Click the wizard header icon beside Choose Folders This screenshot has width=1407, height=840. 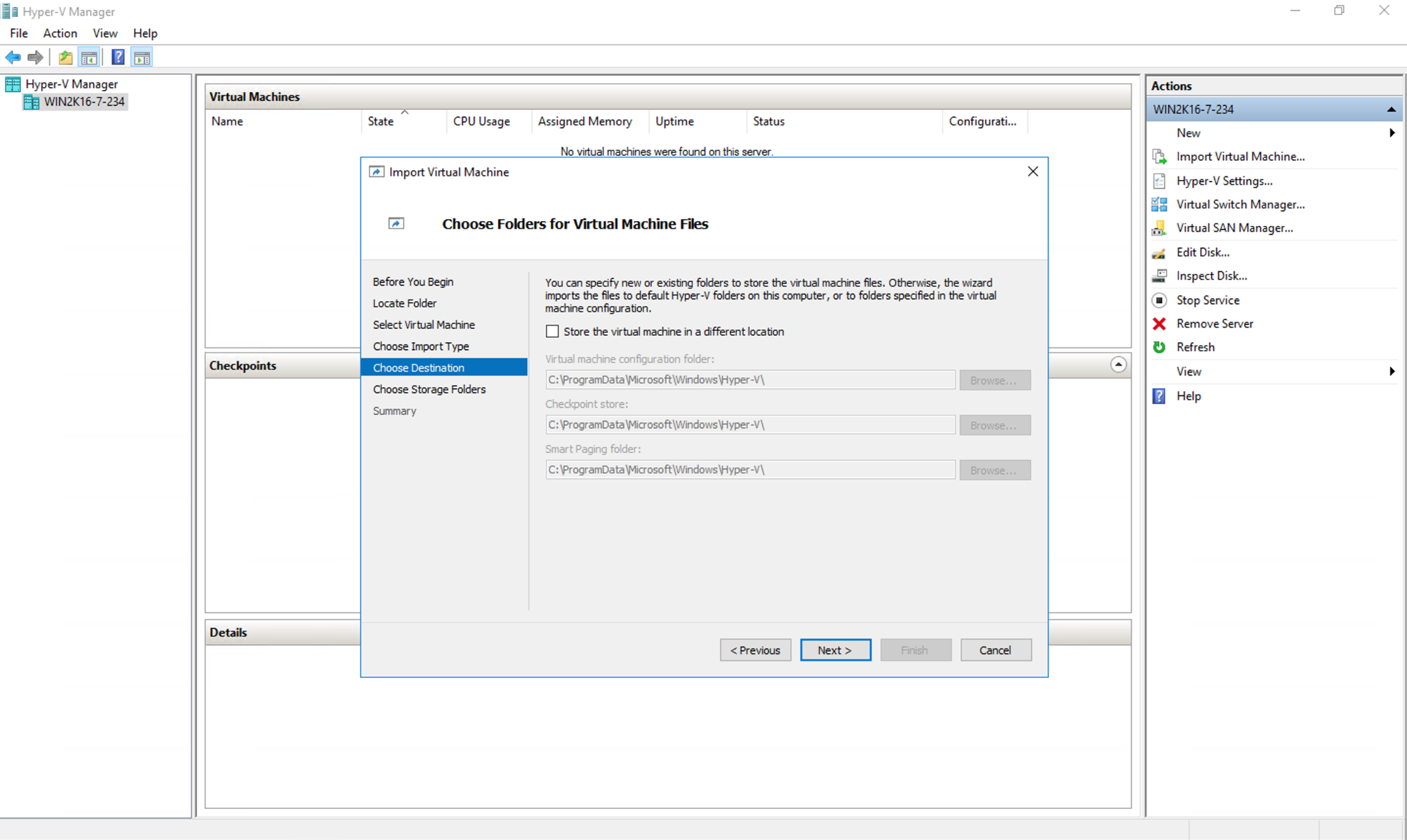(396, 223)
